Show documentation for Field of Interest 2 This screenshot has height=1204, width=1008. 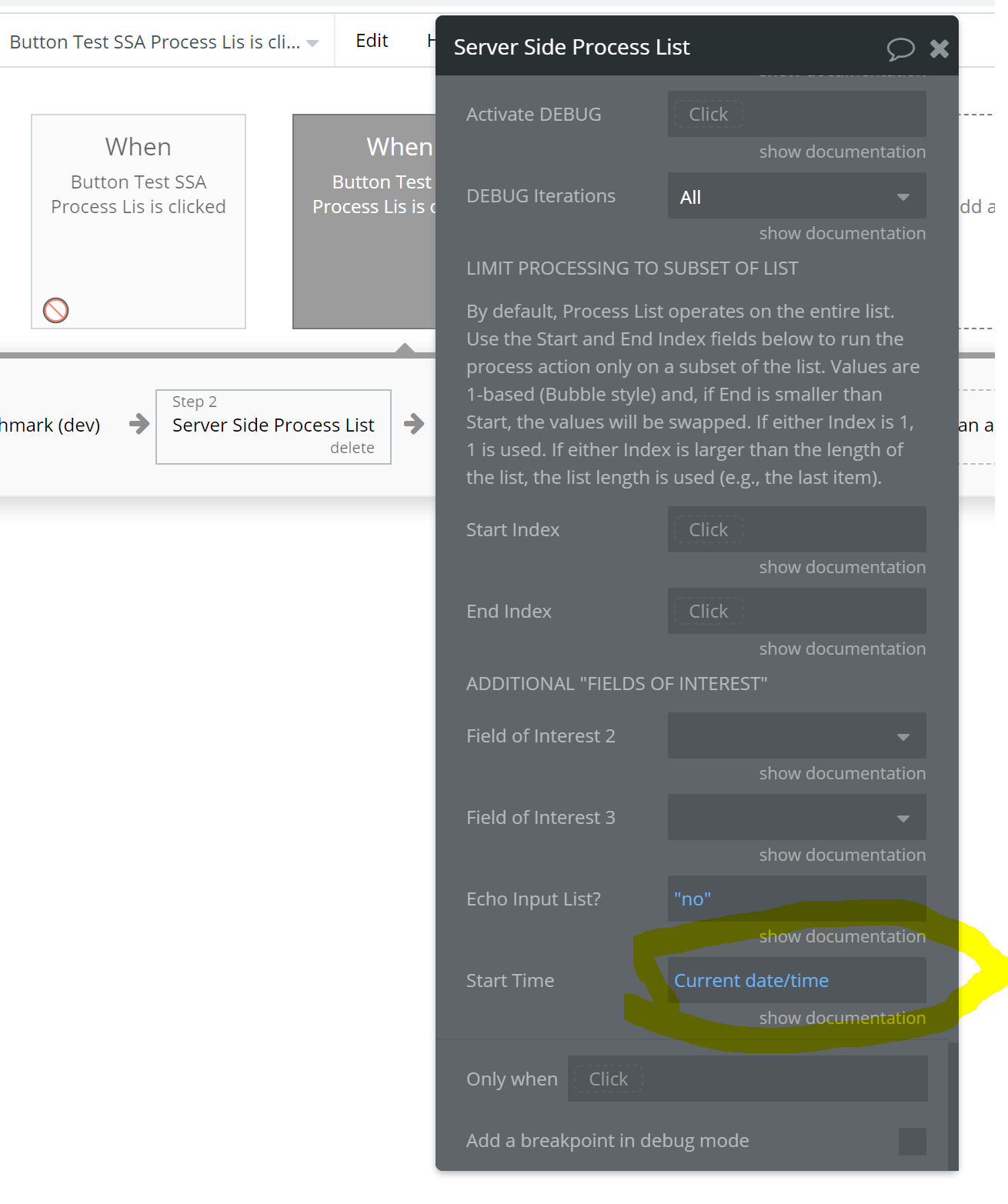coord(842,774)
